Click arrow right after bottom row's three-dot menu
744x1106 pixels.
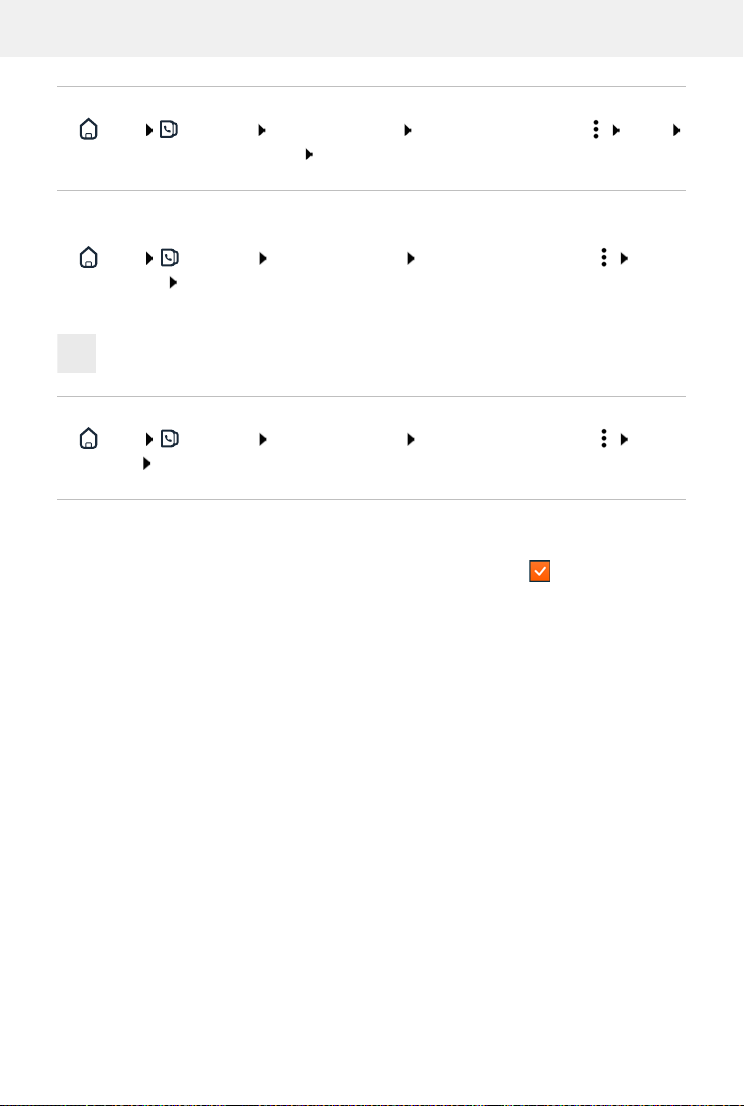coord(624,437)
